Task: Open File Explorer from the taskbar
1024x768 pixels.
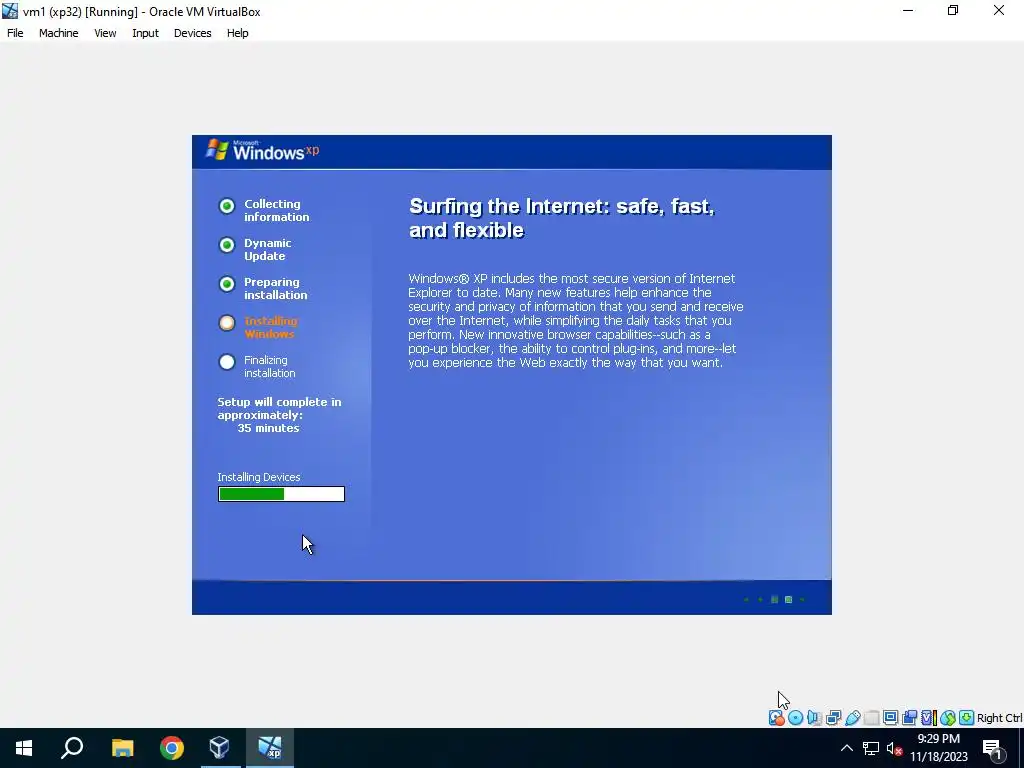Action: (x=122, y=748)
